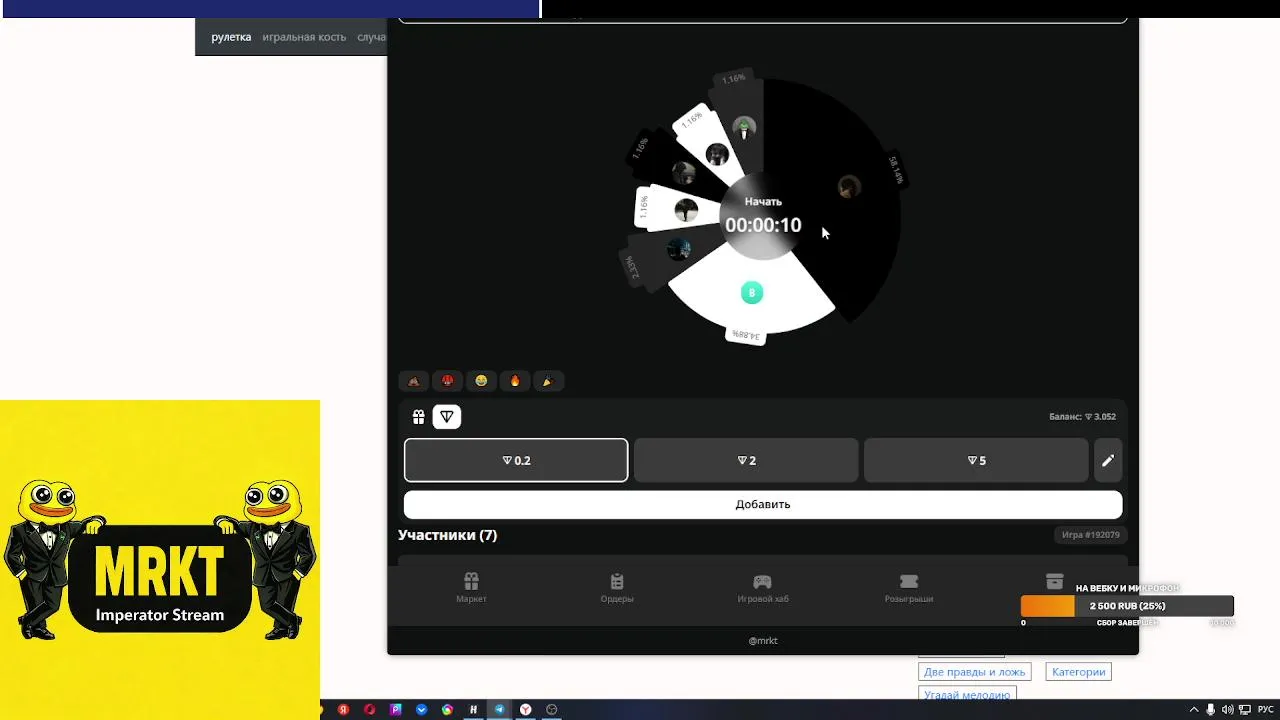Send the laughing face emoji reaction
The image size is (1280, 720).
click(x=481, y=381)
